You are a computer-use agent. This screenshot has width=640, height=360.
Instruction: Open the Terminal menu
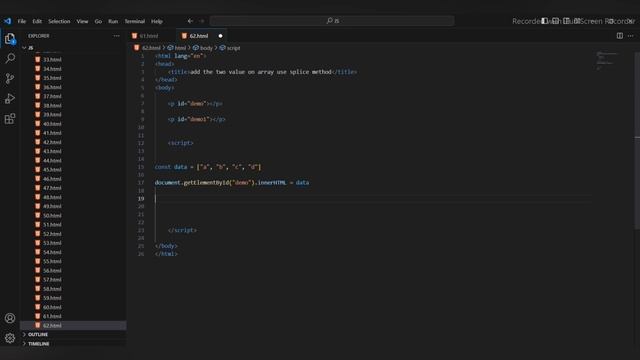(x=135, y=21)
